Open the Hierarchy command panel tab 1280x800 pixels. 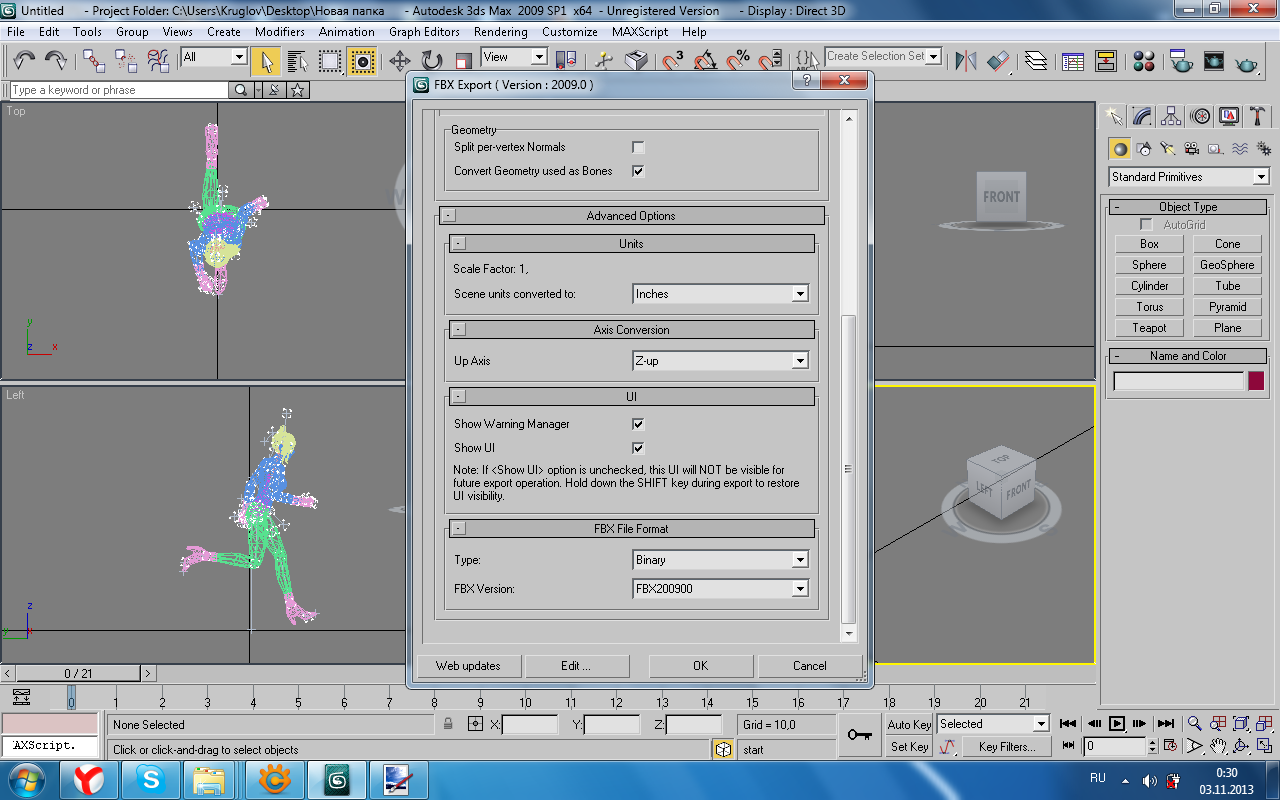coord(1171,116)
